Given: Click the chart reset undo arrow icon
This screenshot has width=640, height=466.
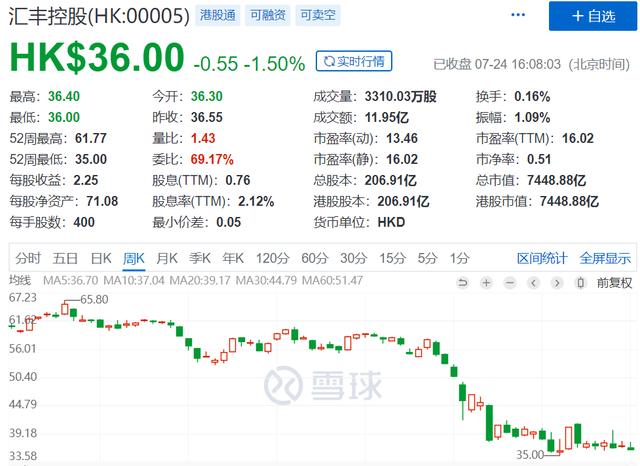Looking at the screenshot, I should (462, 282).
